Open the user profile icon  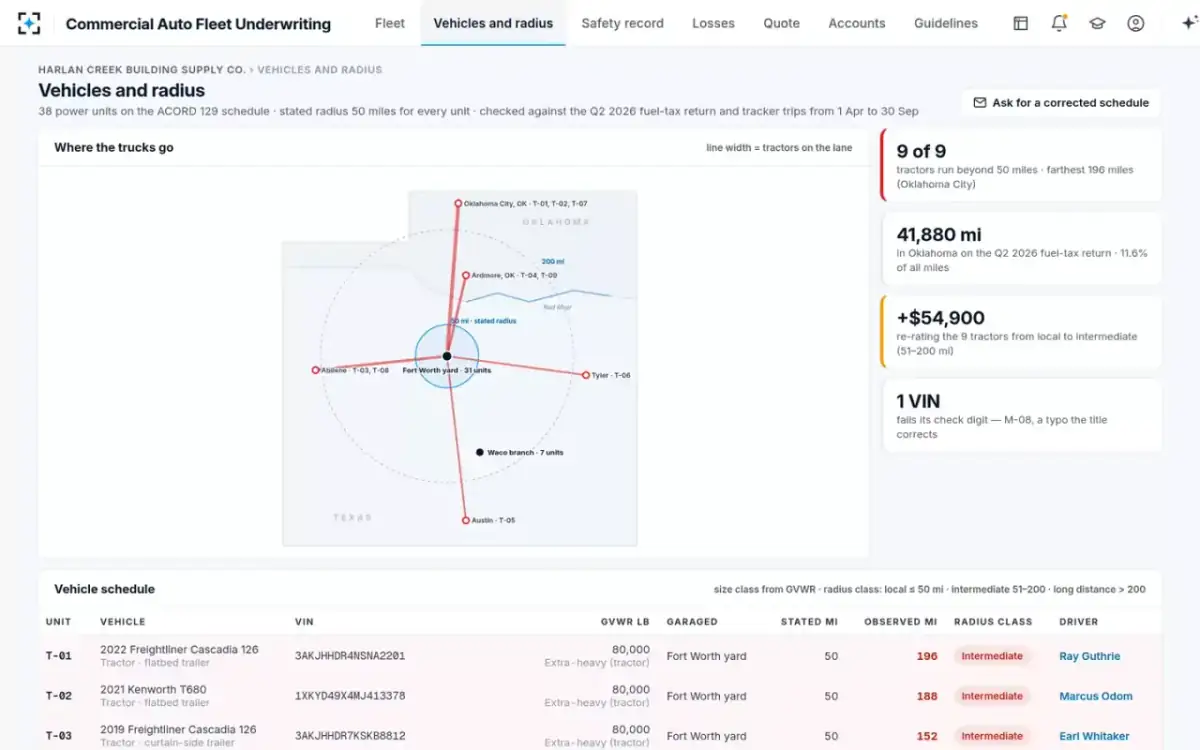1135,23
